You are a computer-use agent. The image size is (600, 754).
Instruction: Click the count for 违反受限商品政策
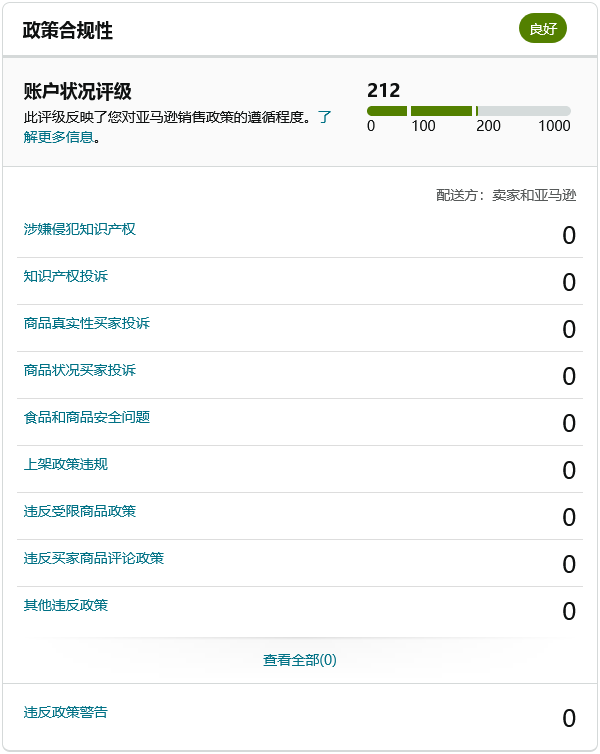569,517
